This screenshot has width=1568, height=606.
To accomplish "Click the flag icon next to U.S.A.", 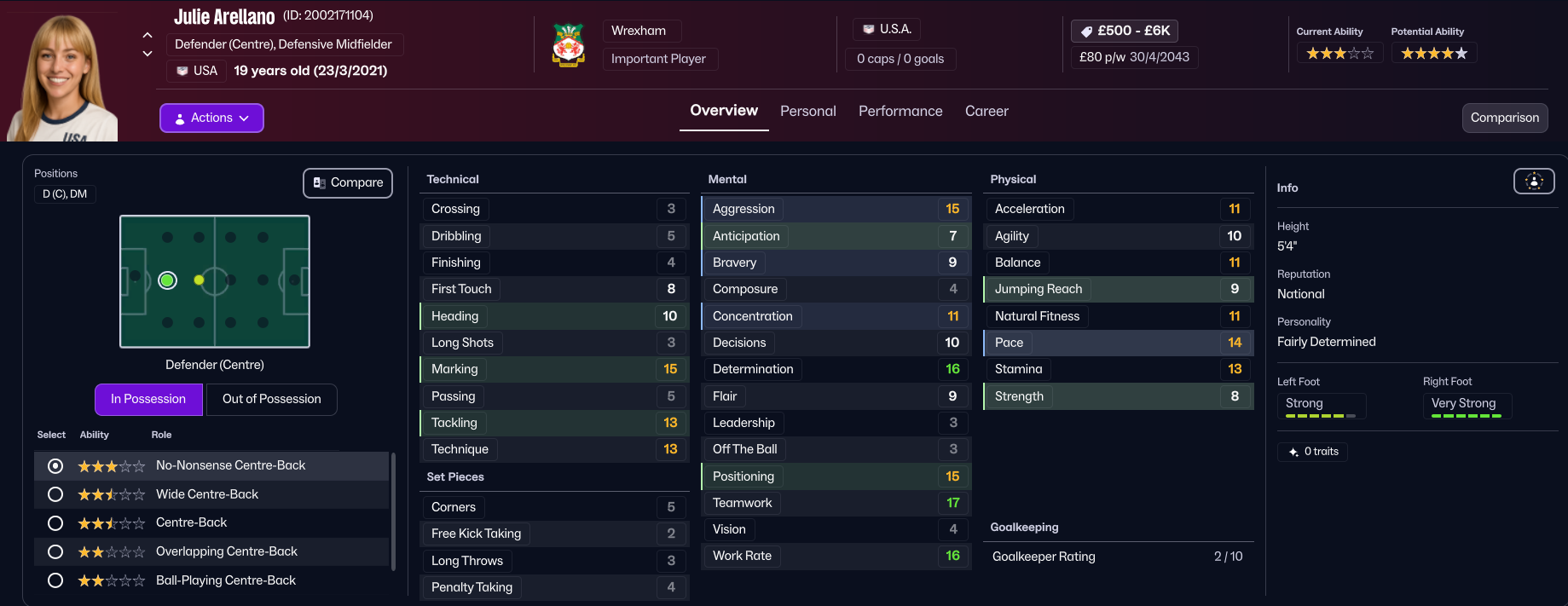I will point(868,30).
